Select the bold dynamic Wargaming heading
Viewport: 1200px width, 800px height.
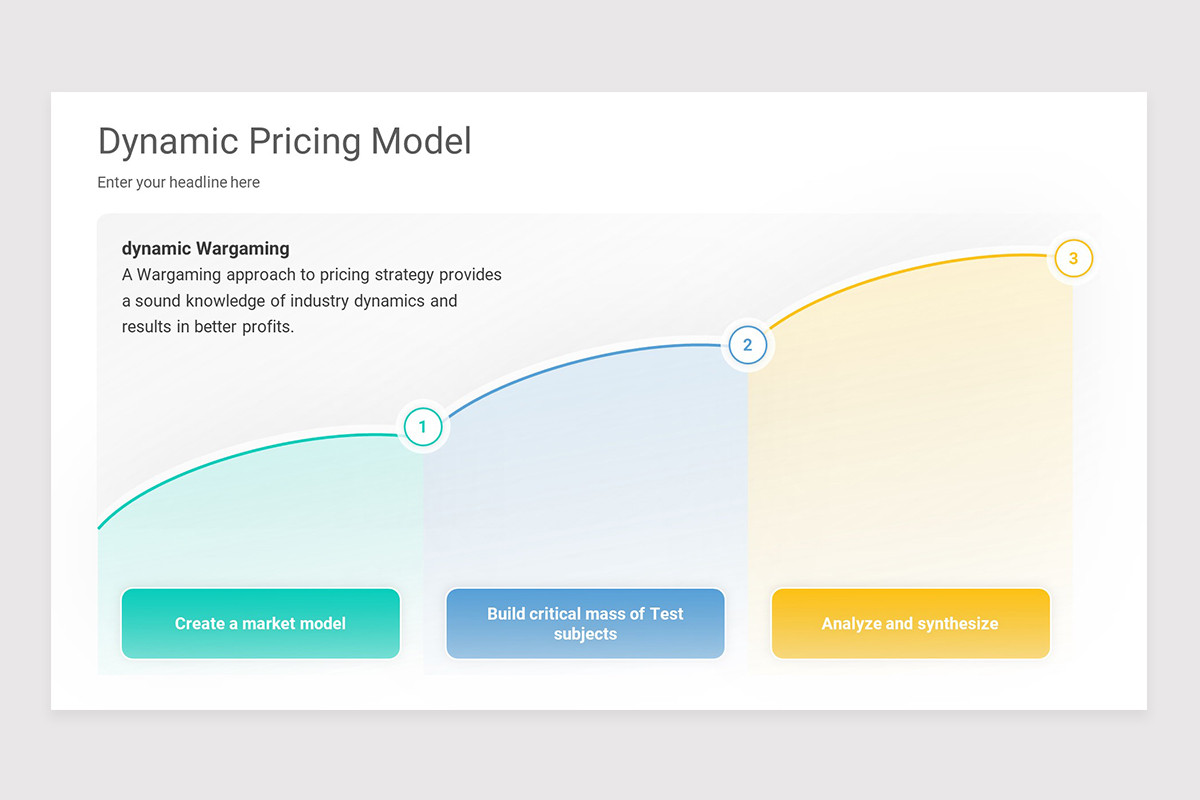click(206, 249)
